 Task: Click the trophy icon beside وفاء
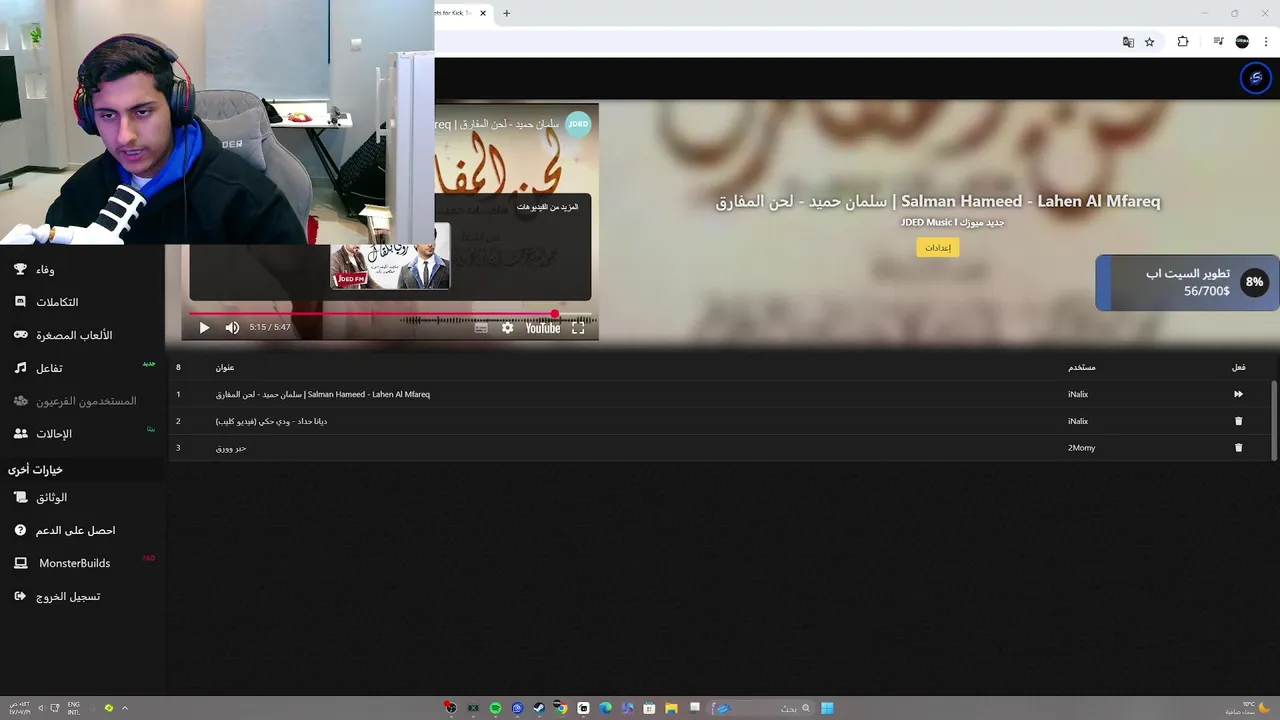[20, 269]
